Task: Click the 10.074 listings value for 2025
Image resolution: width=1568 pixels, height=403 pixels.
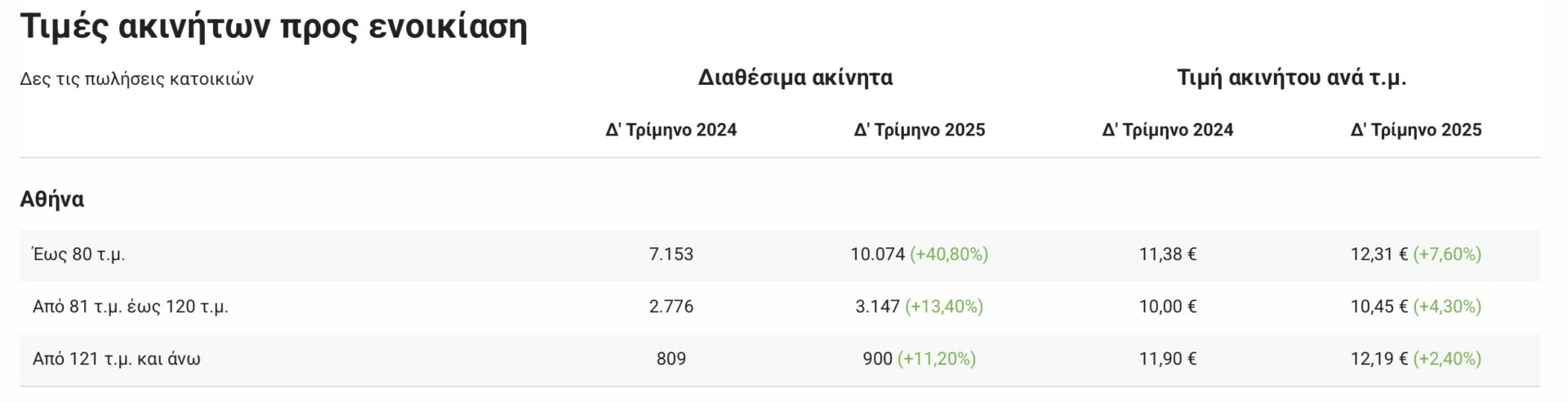Action: coord(877,255)
